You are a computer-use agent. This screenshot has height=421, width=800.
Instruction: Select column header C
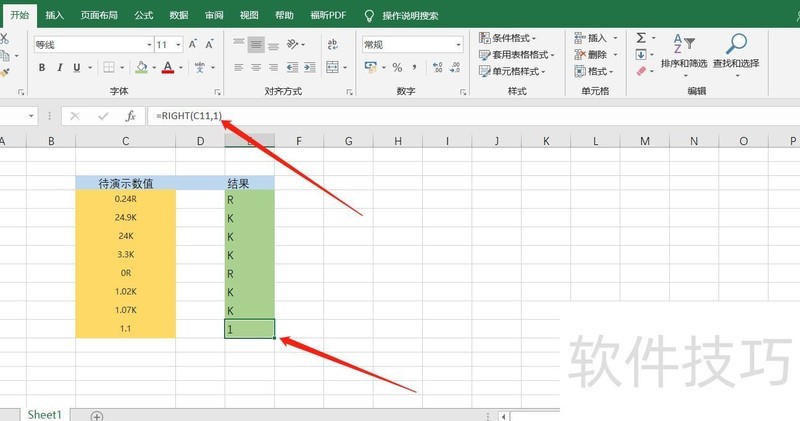[x=126, y=141]
